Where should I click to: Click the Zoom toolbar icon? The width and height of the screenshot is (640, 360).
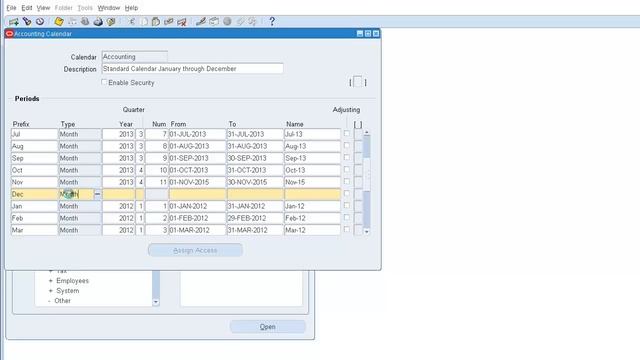pyautogui.click(x=214, y=22)
